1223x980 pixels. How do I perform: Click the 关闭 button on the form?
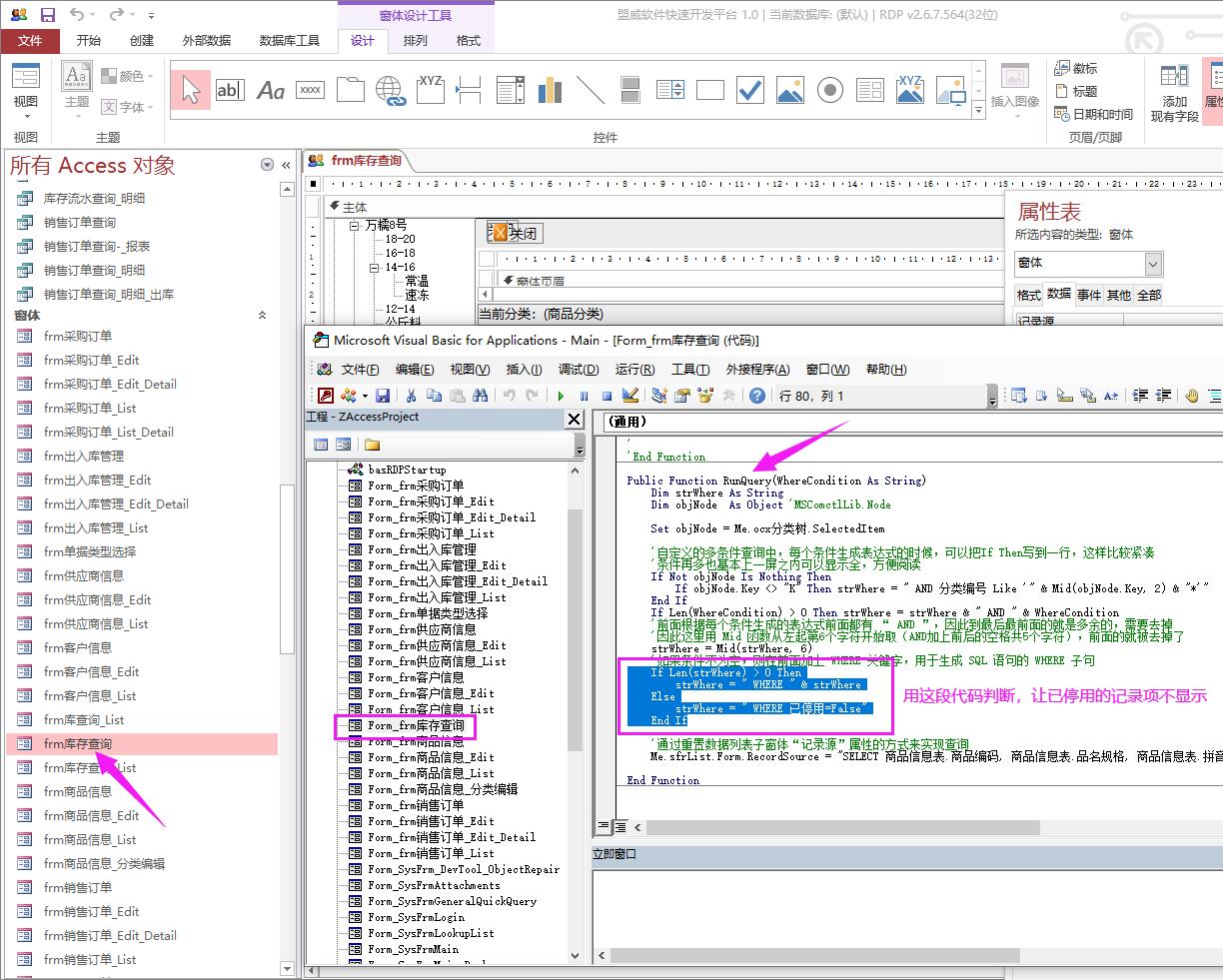pyautogui.click(x=515, y=233)
